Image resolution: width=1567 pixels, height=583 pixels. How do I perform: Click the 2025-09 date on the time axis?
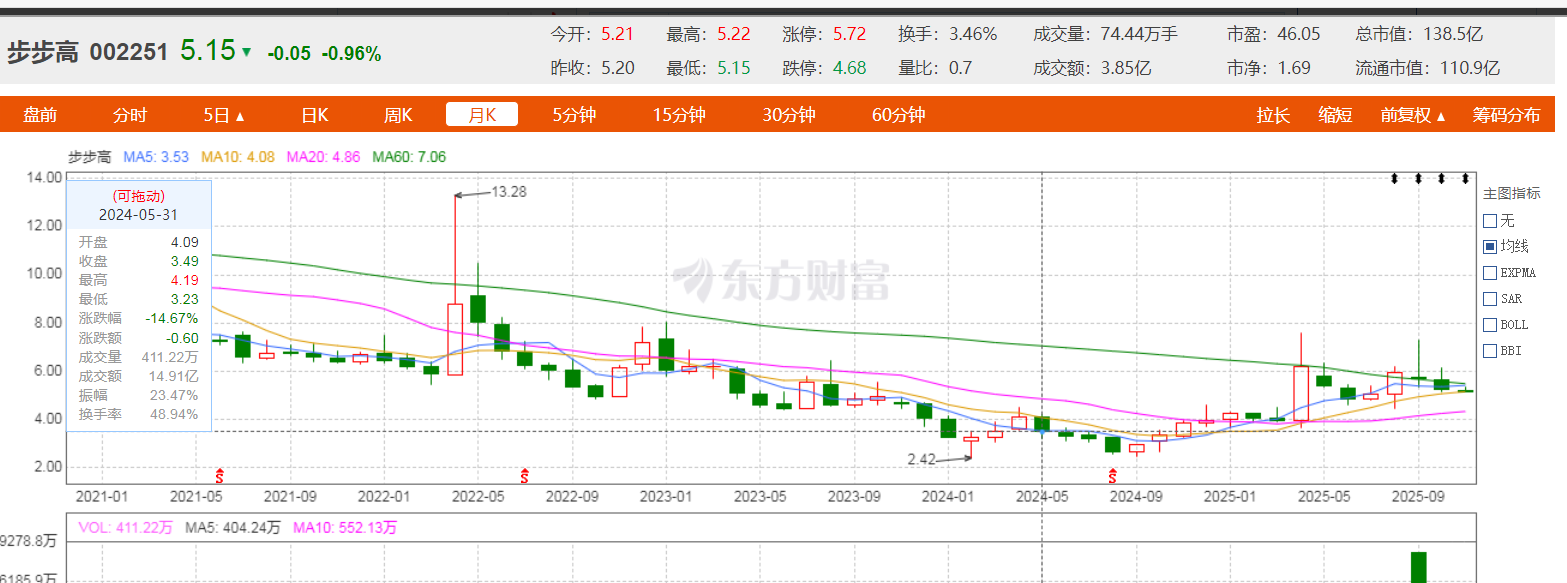click(1416, 496)
